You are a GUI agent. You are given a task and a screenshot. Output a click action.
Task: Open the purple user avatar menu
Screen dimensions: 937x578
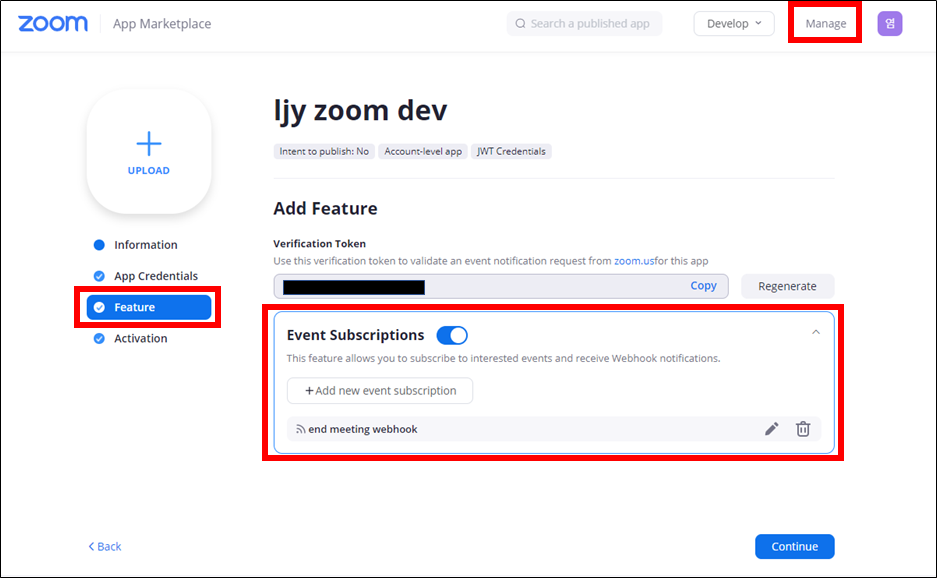[x=889, y=24]
